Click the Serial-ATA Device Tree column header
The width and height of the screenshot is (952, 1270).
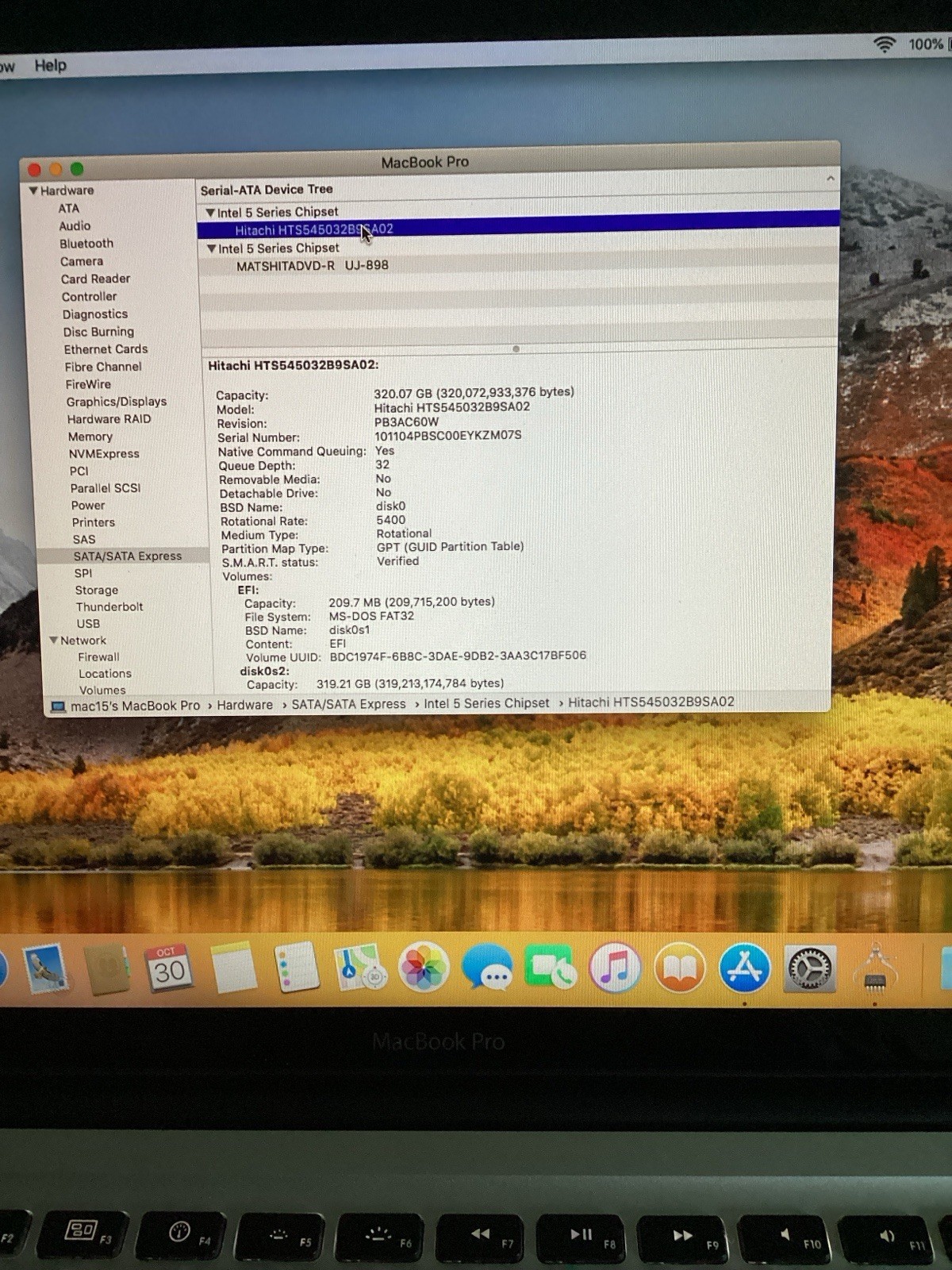[267, 189]
